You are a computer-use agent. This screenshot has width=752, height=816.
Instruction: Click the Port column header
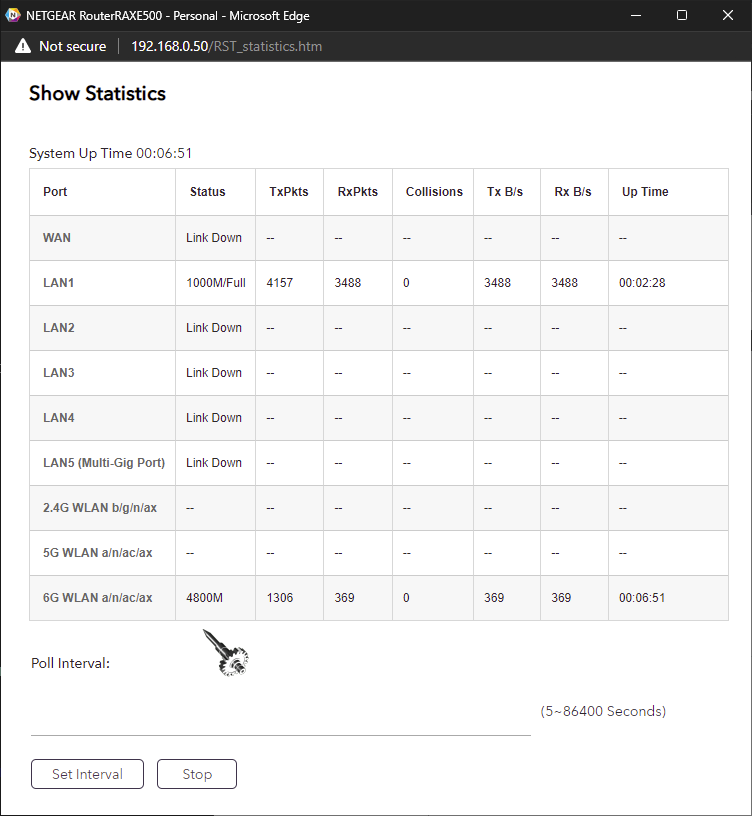tap(55, 192)
